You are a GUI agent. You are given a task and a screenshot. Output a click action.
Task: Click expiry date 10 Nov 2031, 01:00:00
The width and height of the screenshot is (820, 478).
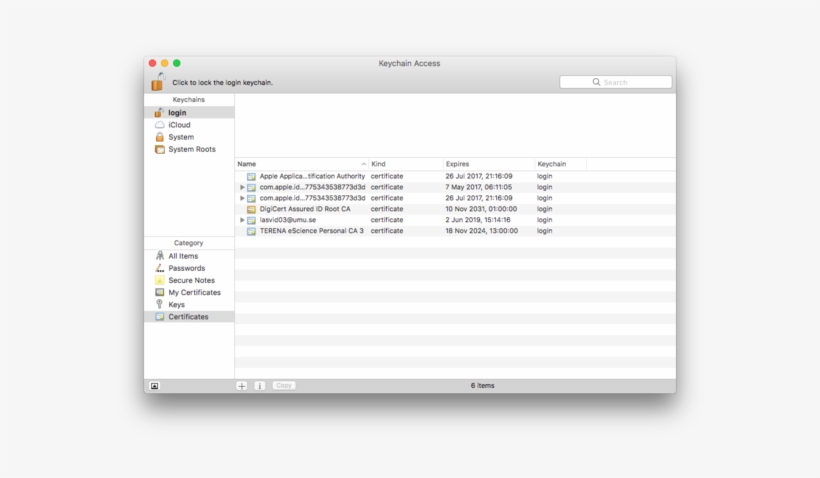pos(481,209)
